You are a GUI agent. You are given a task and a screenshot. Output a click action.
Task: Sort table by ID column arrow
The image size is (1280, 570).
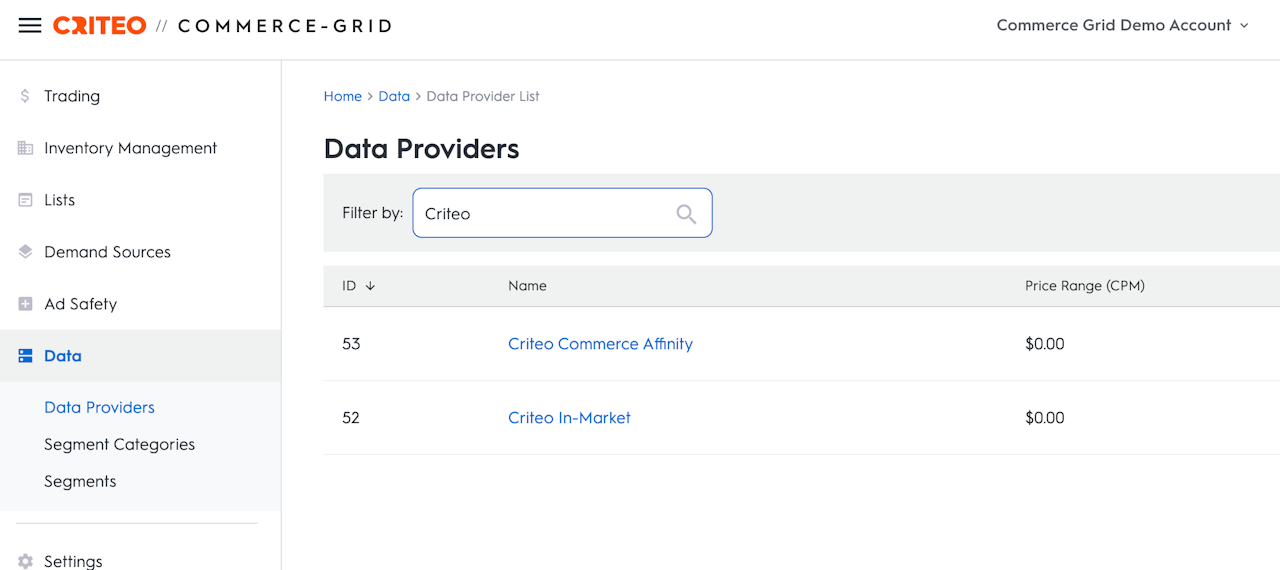tap(370, 286)
